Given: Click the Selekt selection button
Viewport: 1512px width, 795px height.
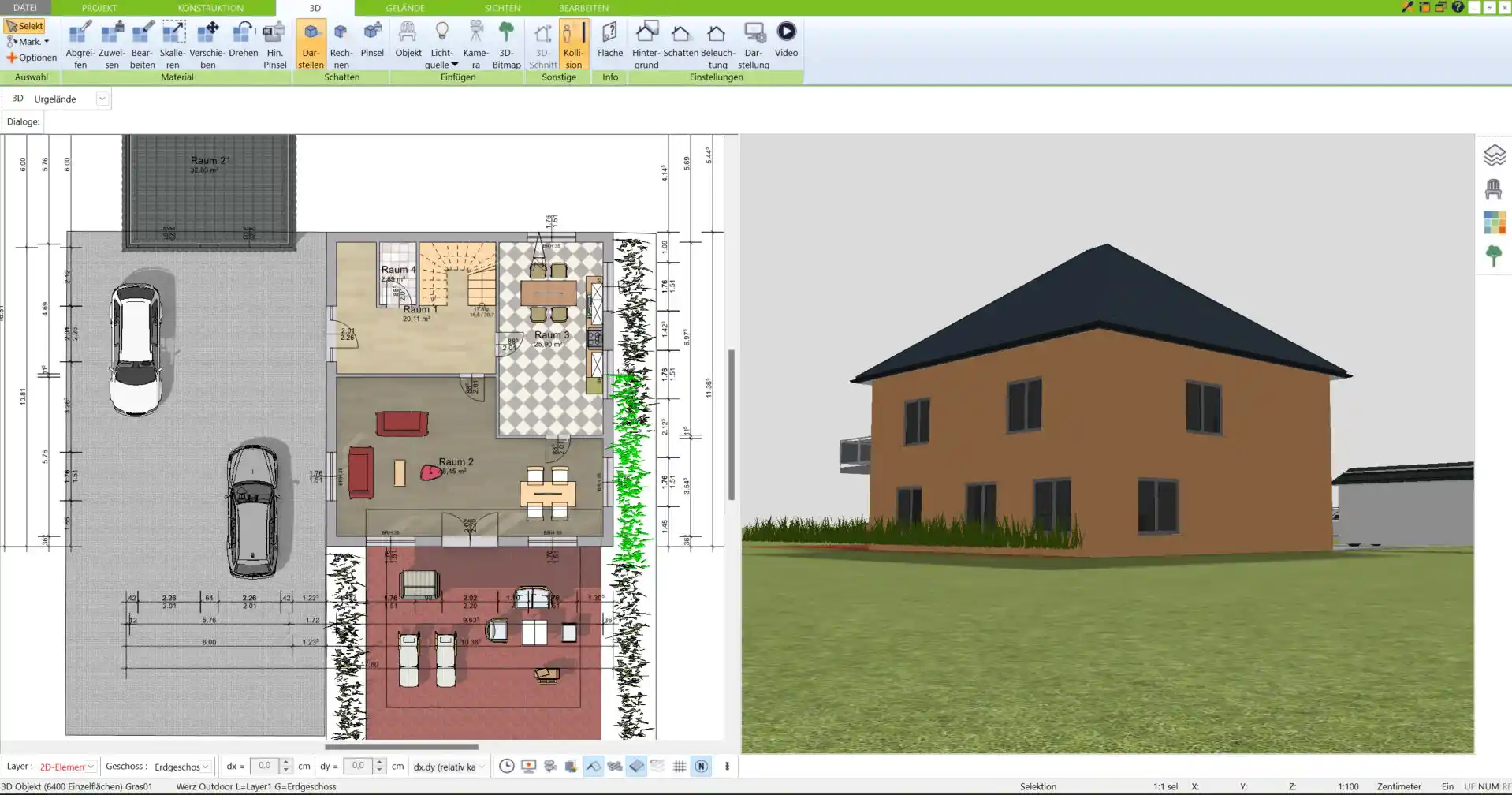Looking at the screenshot, I should pyautogui.click(x=25, y=26).
